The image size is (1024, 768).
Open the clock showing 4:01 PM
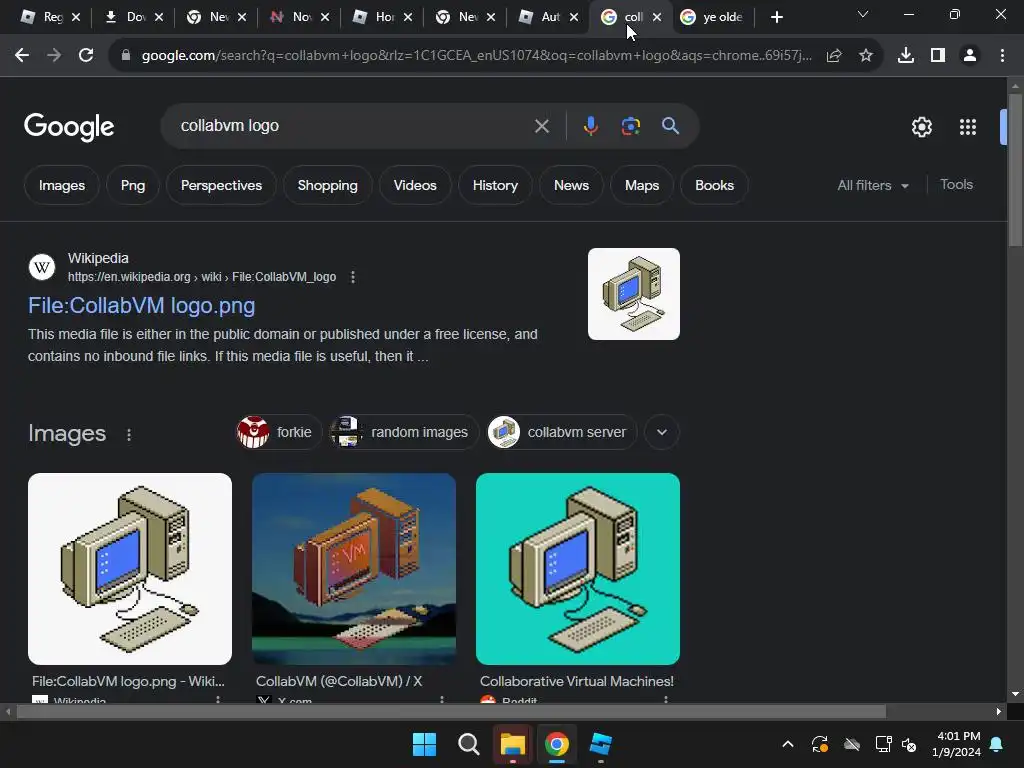[957, 744]
